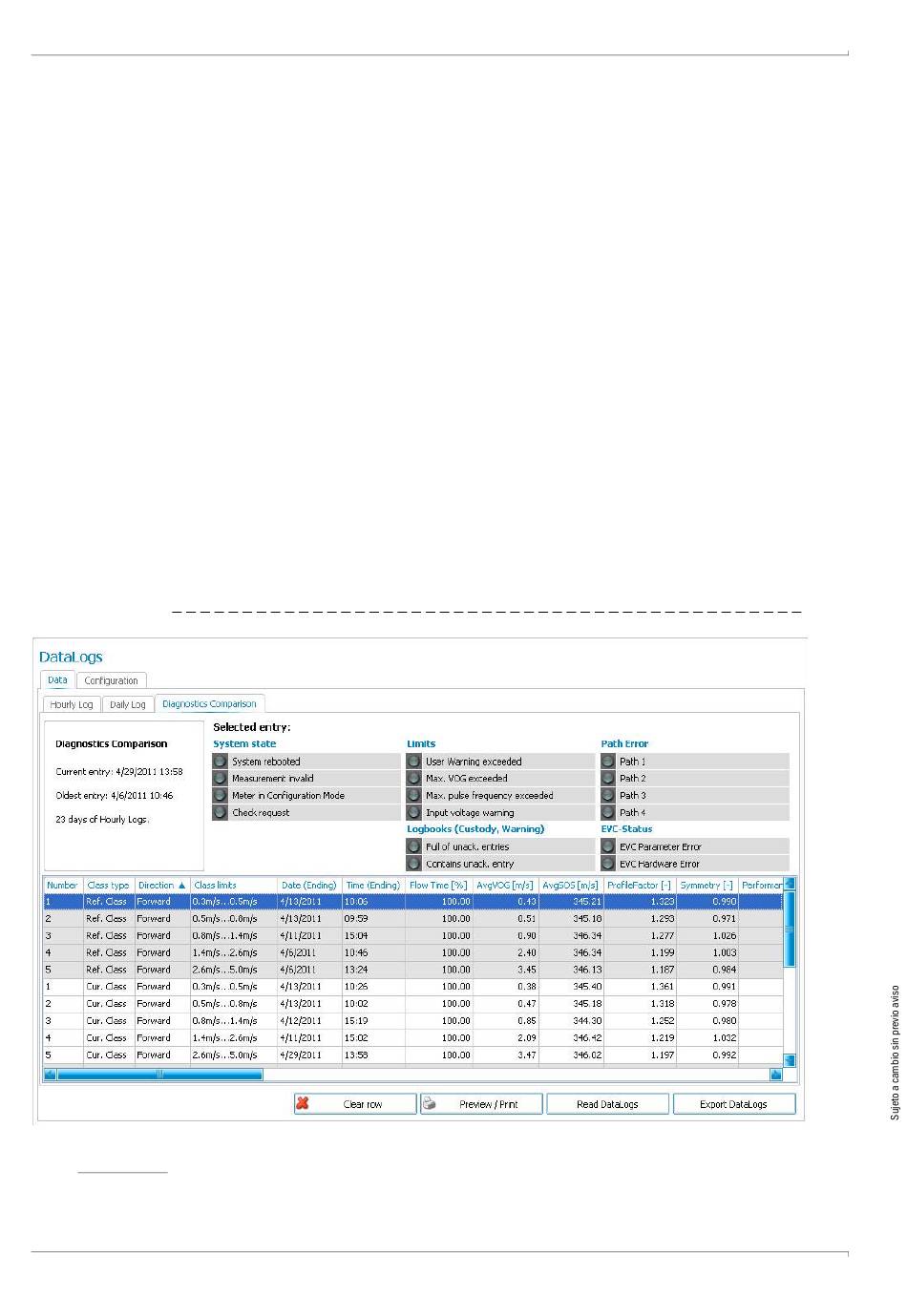Click the Read DataLogs button
The height and width of the screenshot is (1316, 907).
coord(608,1104)
